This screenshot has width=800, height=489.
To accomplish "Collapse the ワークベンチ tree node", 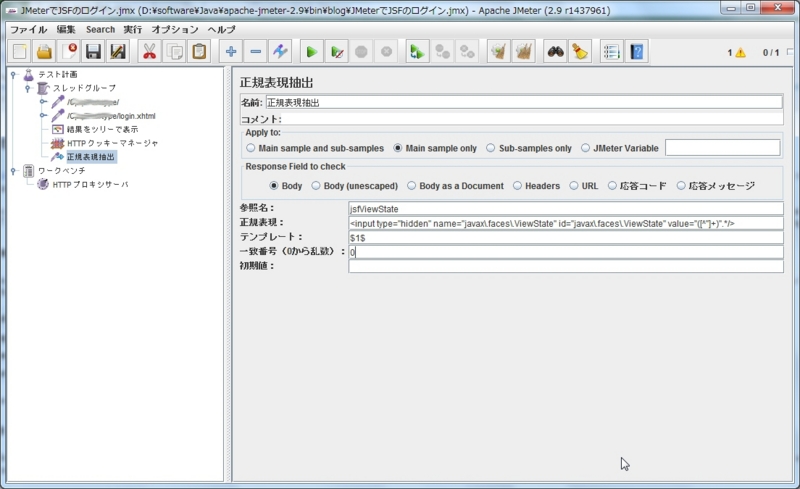I will click(14, 171).
